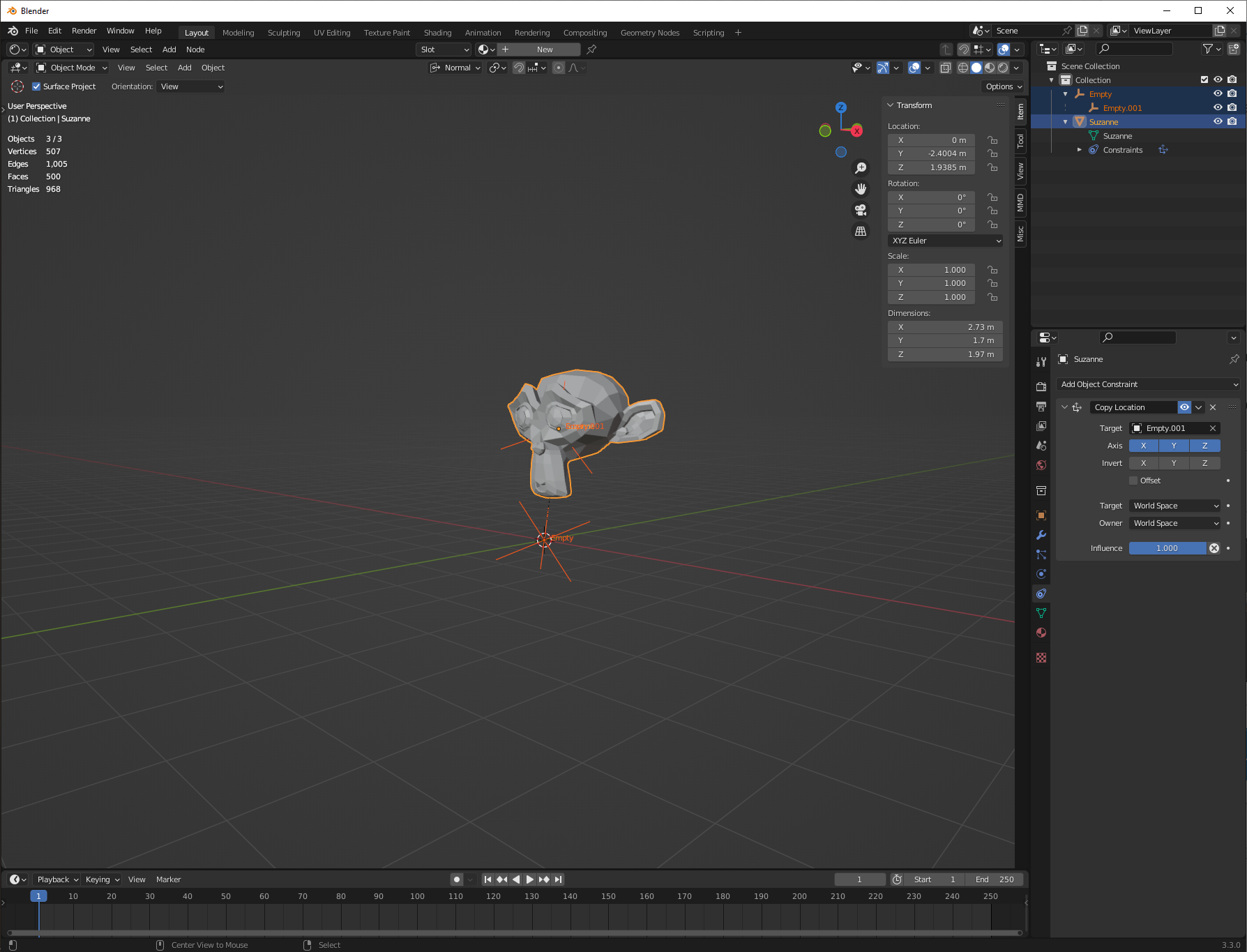Open the Particles properties tab icon
Image resolution: width=1247 pixels, height=952 pixels.
click(x=1041, y=554)
